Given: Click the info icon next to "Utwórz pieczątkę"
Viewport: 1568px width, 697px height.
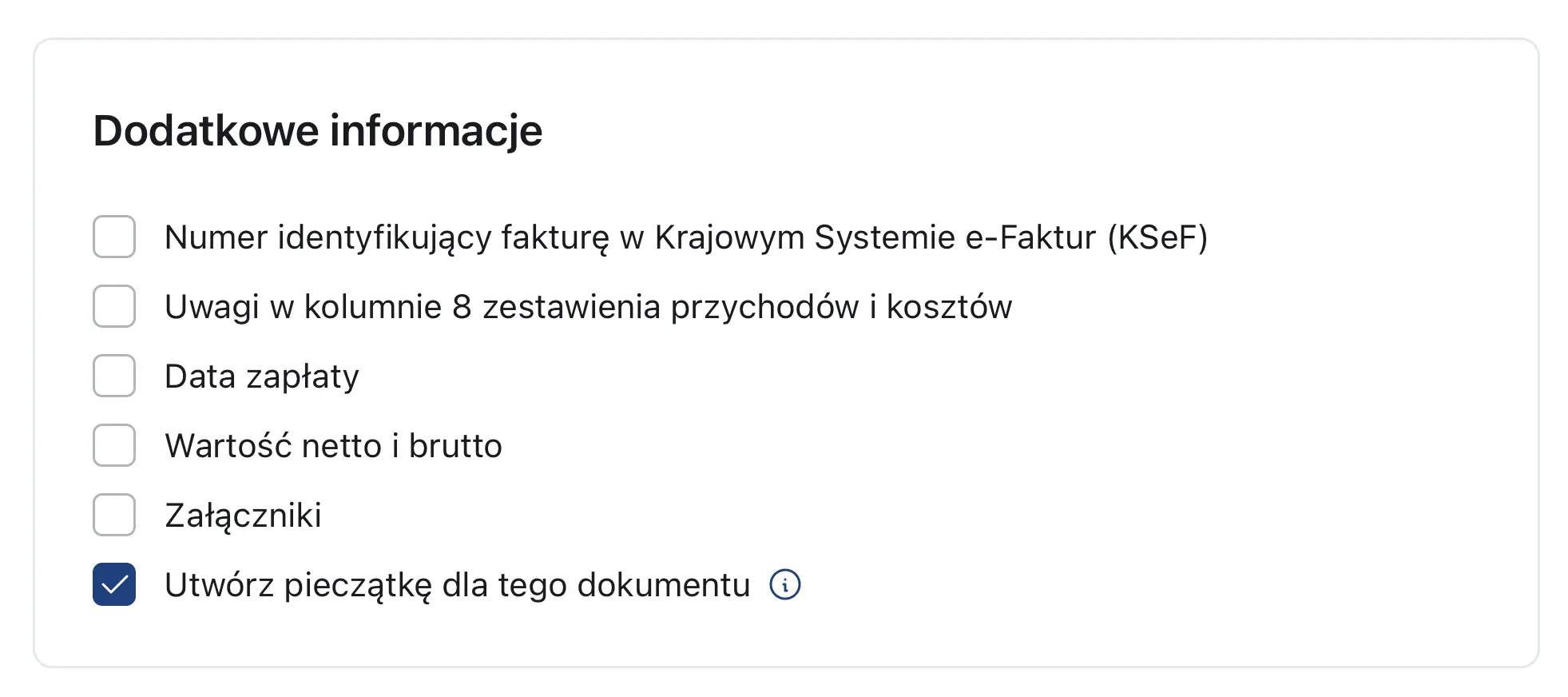Looking at the screenshot, I should click(x=786, y=585).
